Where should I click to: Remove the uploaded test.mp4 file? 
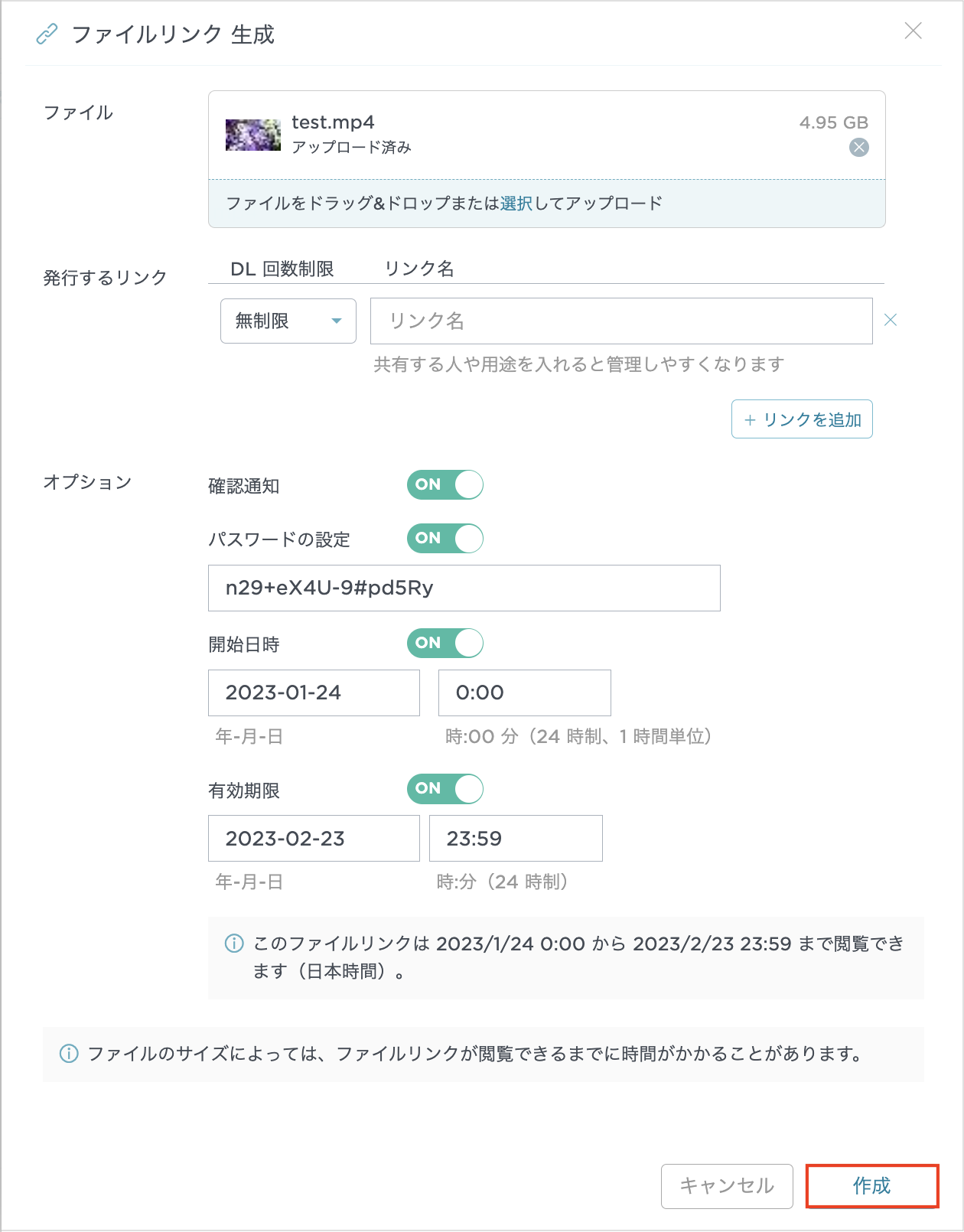pyautogui.click(x=859, y=148)
